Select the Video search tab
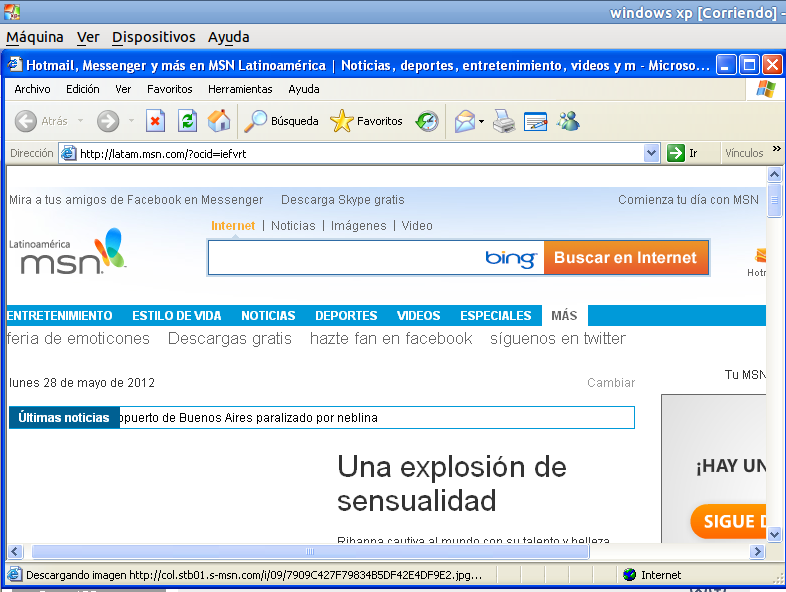The width and height of the screenshot is (786, 592). click(417, 226)
